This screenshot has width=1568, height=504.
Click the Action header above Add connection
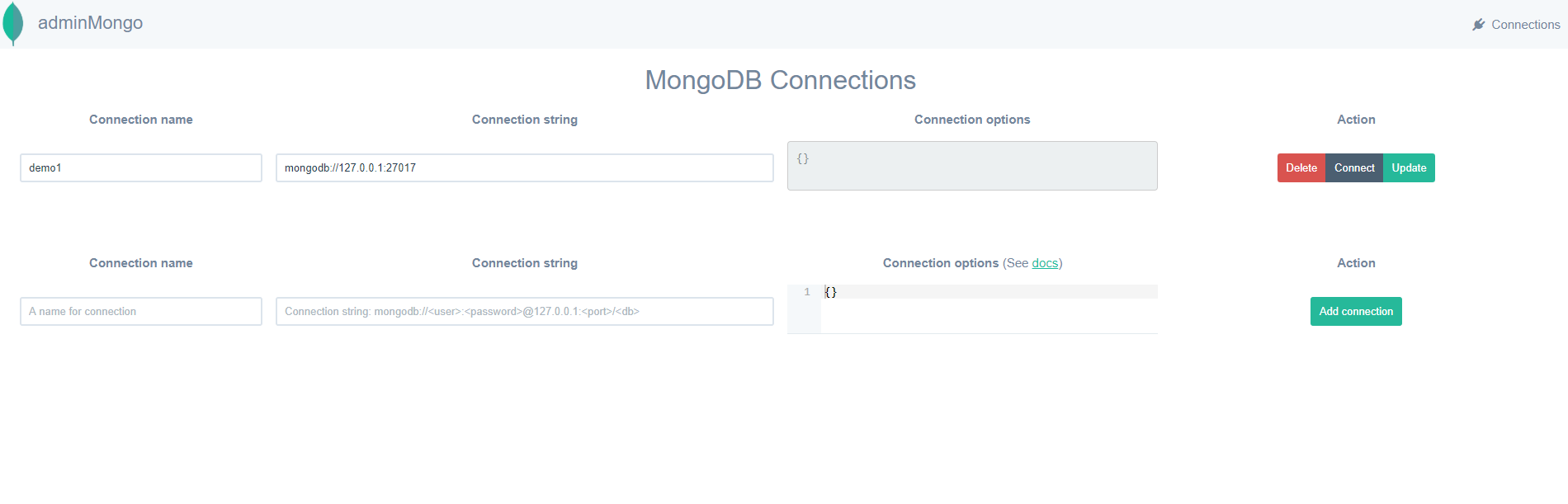(1356, 263)
